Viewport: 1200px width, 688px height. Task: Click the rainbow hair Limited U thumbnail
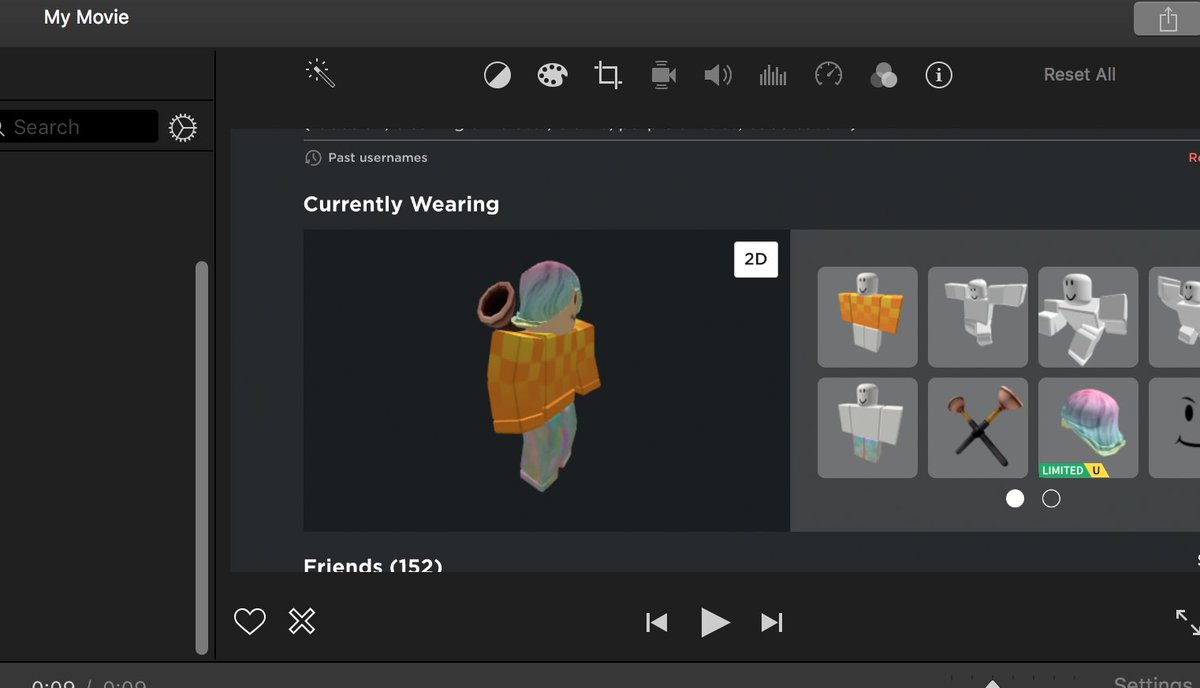coord(1088,428)
